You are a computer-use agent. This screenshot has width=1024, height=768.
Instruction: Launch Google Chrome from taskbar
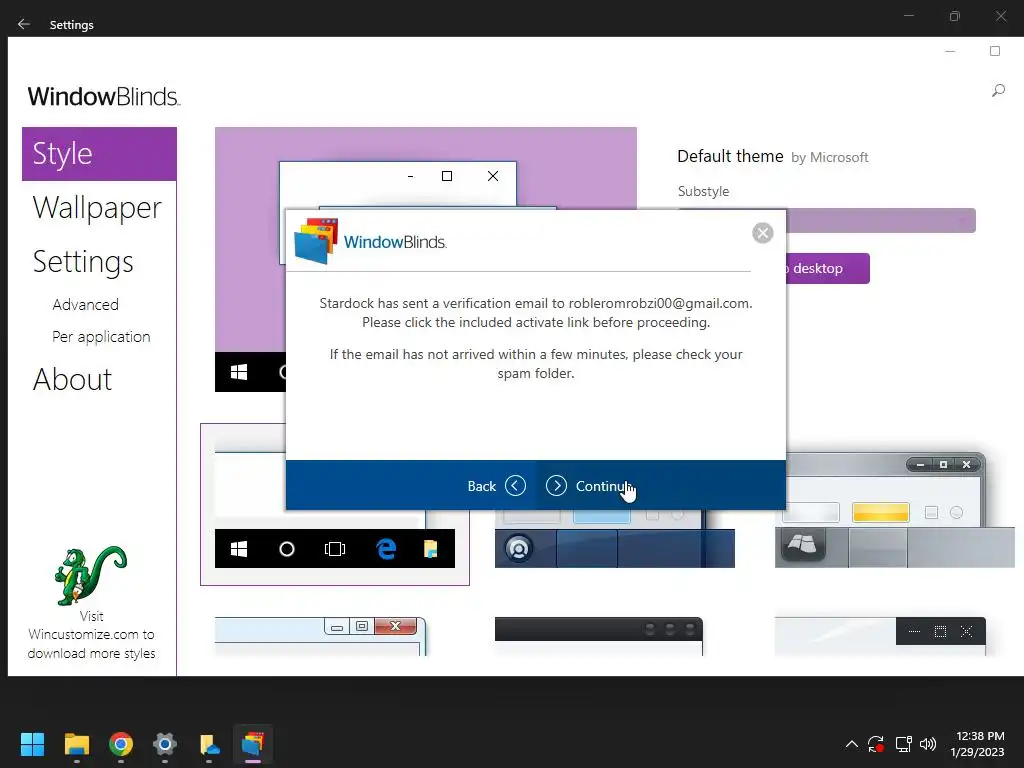121,744
